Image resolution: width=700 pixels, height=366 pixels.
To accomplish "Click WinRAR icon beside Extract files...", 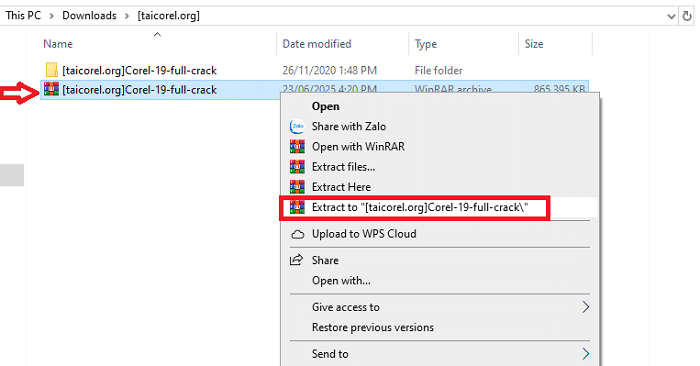I will (297, 167).
